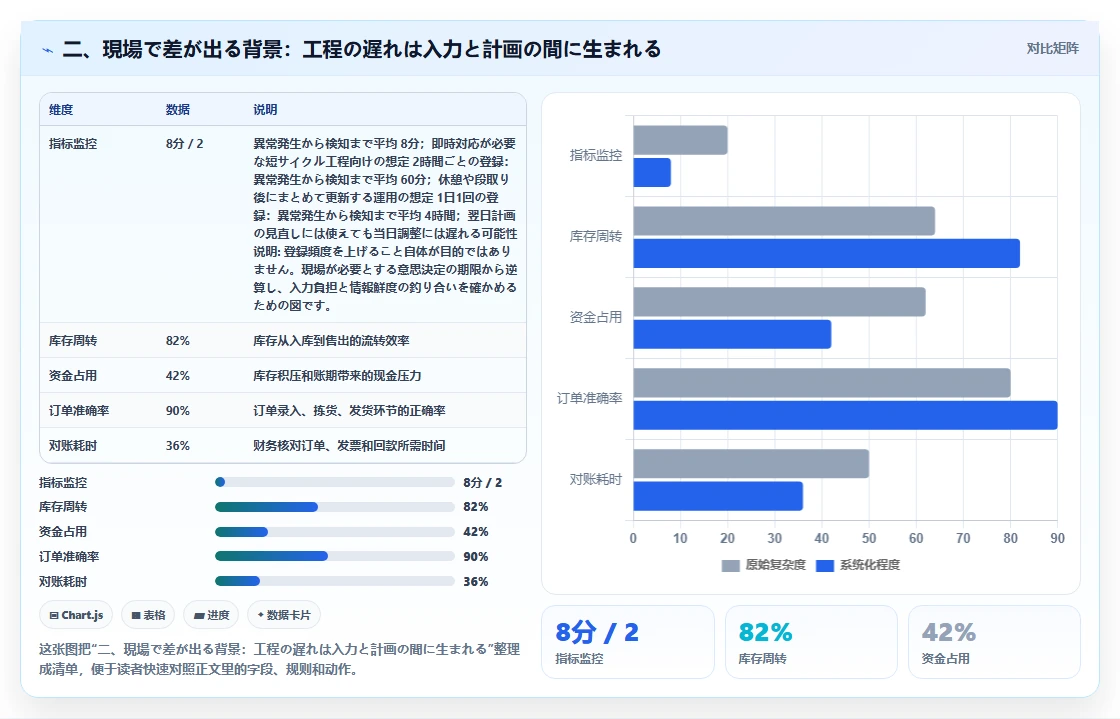Click the 90% table cell

click(x=178, y=411)
